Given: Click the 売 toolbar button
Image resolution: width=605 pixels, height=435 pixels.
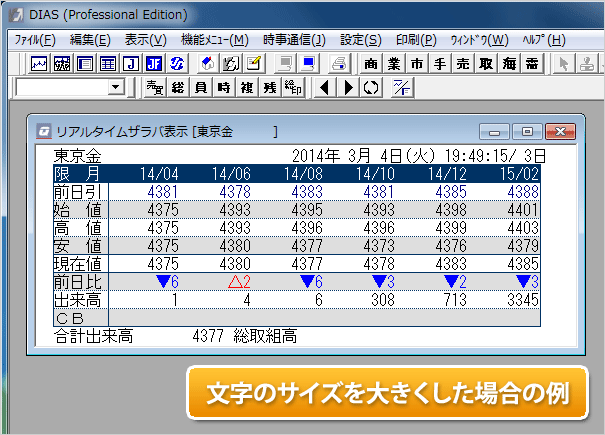Looking at the screenshot, I should [462, 64].
